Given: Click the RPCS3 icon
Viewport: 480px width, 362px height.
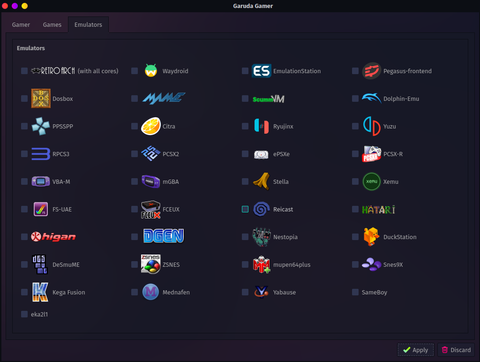Looking at the screenshot, I should coord(41,154).
